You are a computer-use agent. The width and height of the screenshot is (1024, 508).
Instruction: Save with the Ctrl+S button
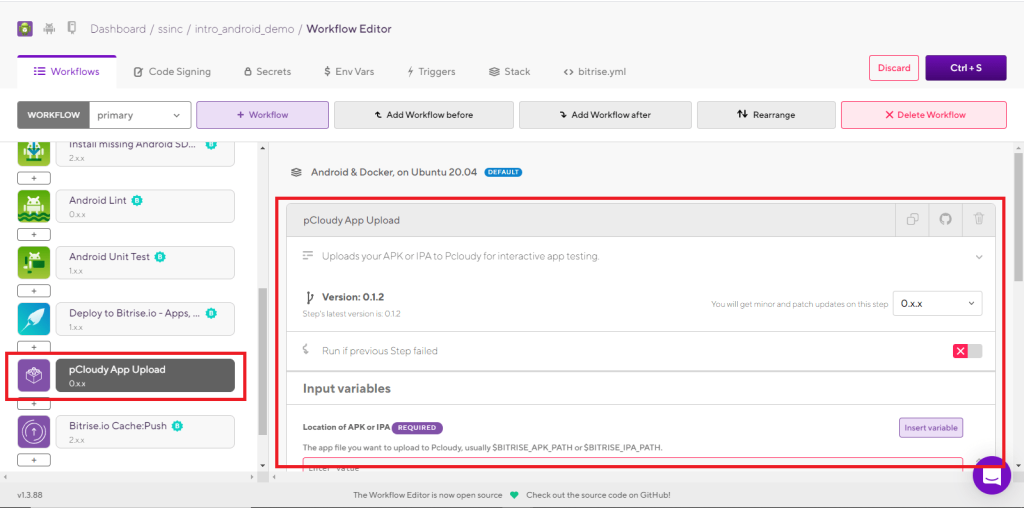coord(966,68)
